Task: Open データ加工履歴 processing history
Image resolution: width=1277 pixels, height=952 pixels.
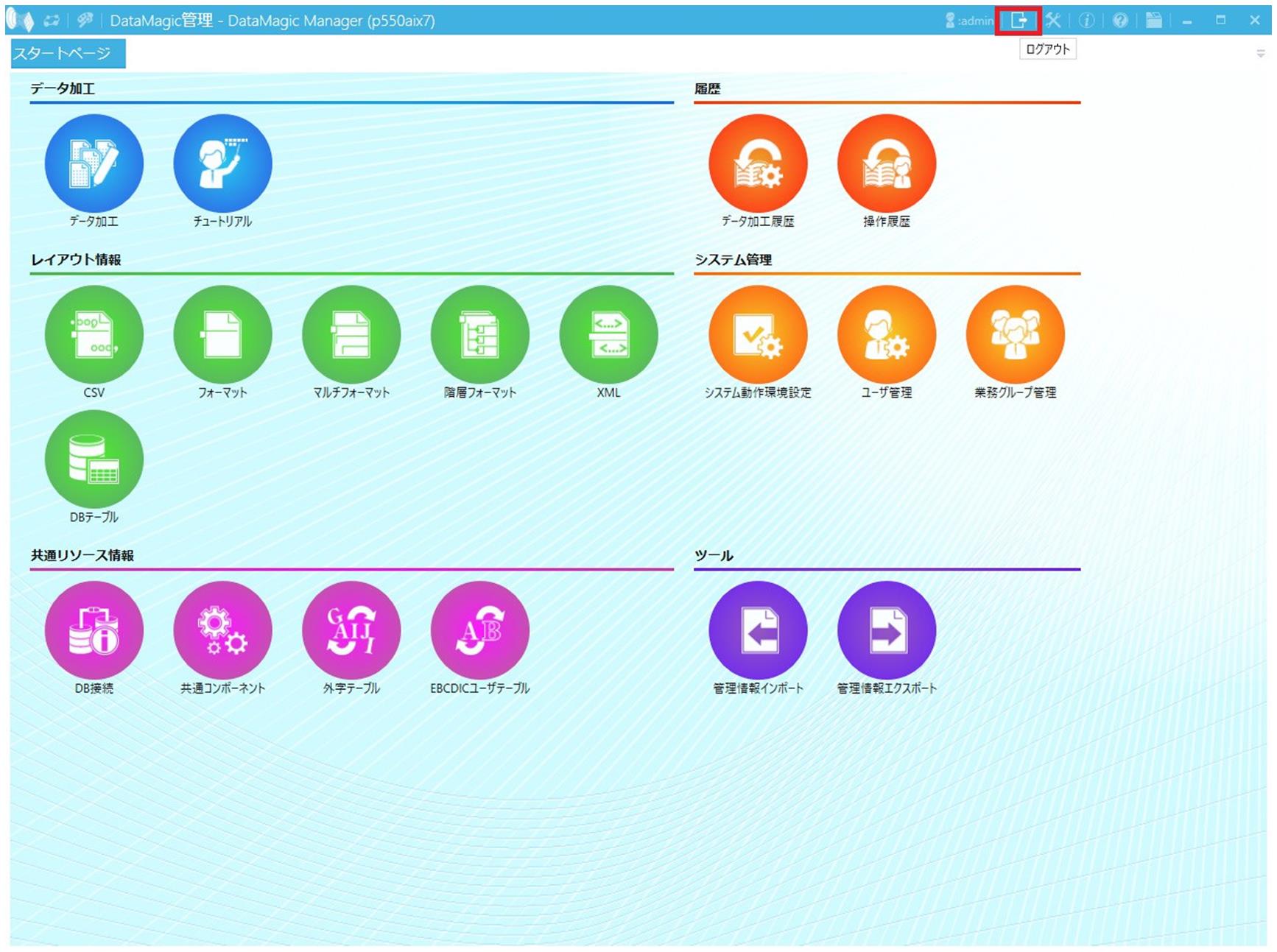Action: click(758, 163)
